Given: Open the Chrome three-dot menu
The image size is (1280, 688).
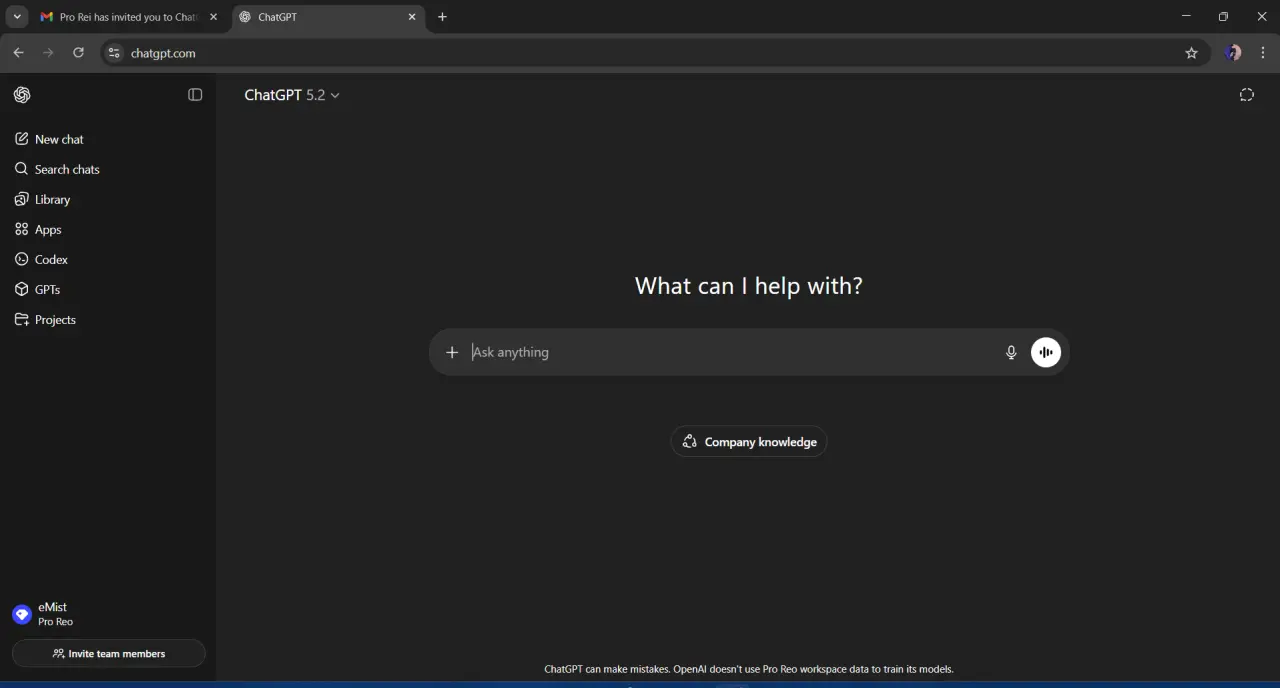Looking at the screenshot, I should pyautogui.click(x=1264, y=53).
